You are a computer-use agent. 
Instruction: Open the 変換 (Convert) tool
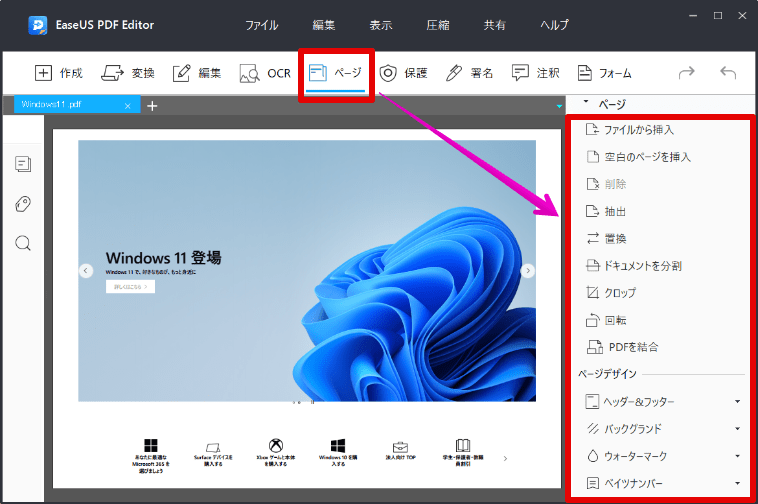(x=128, y=73)
